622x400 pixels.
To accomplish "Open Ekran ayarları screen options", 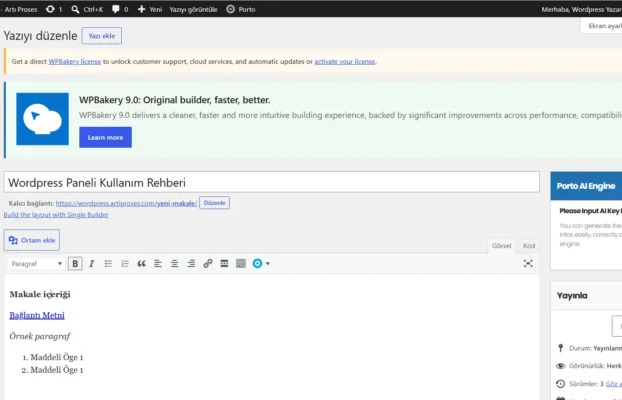I will point(601,26).
